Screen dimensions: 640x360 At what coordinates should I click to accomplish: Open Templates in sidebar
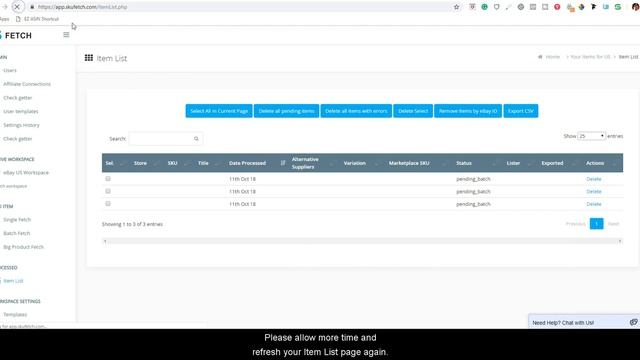pyautogui.click(x=15, y=315)
